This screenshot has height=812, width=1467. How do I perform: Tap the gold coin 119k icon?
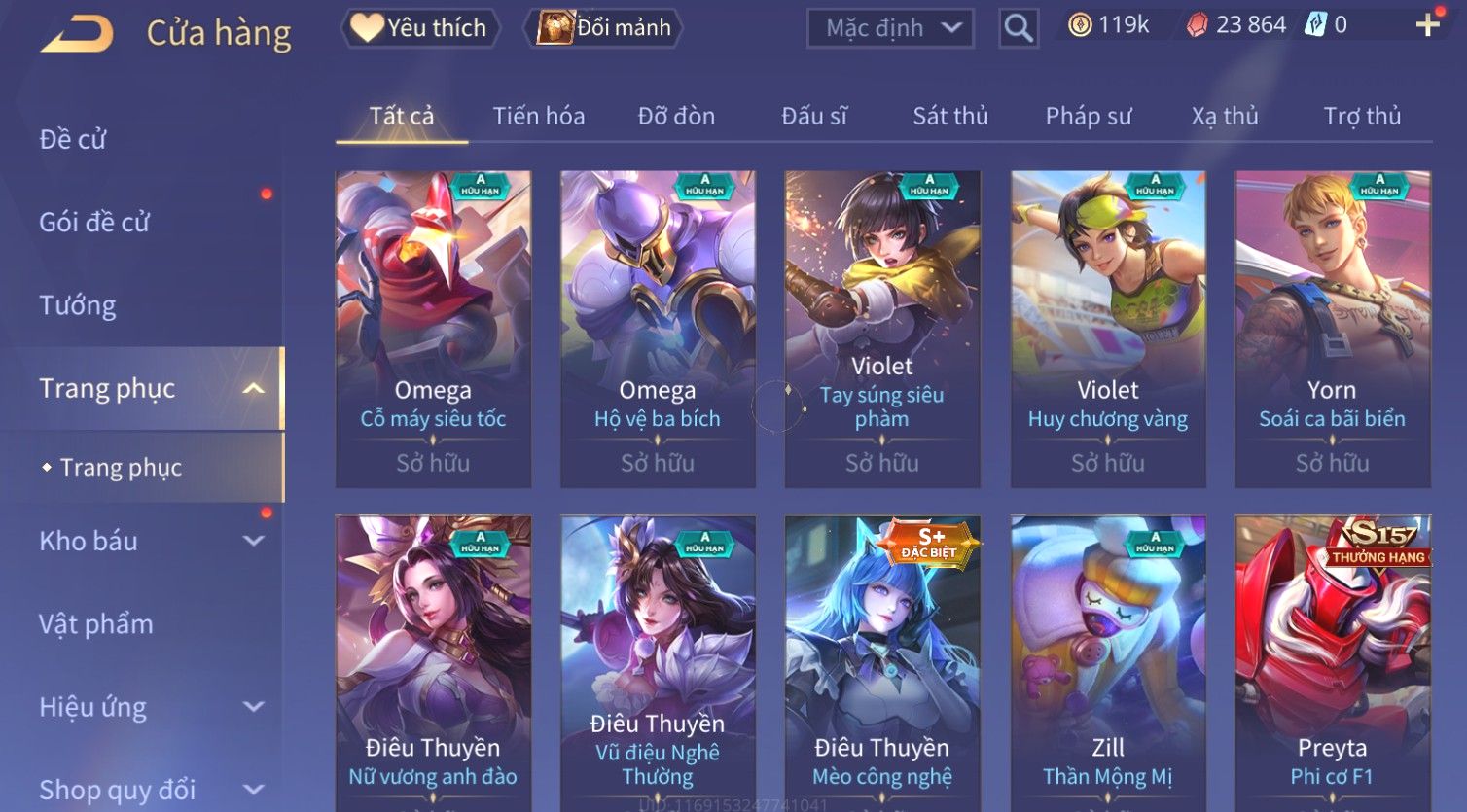(1080, 25)
